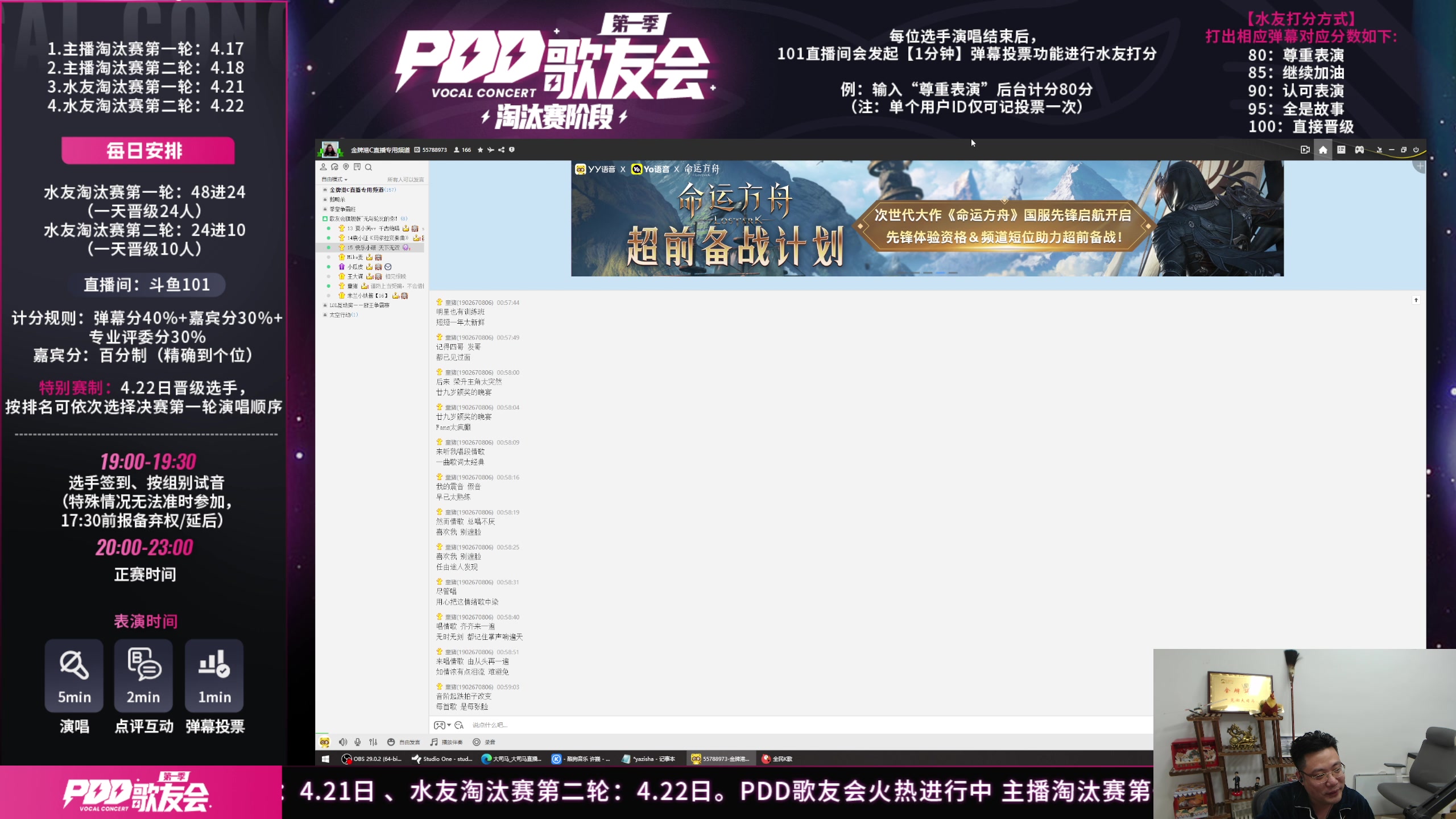The image size is (1456, 819).
Task: Toggle the speaker volume icon in bottom bar
Action: coord(343,742)
